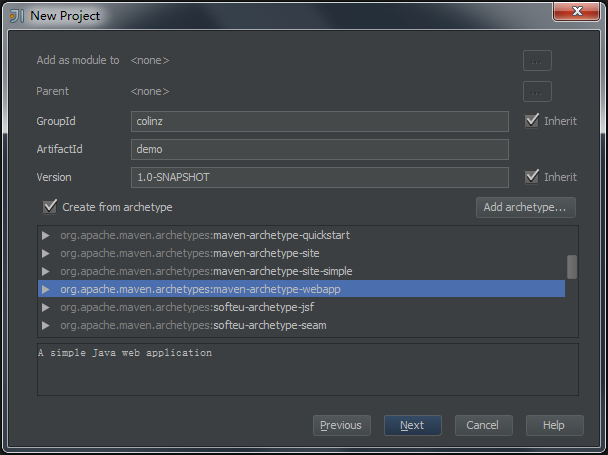This screenshot has height=455, width=608.
Task: Open the browse button for Add as module
Action: [537, 60]
